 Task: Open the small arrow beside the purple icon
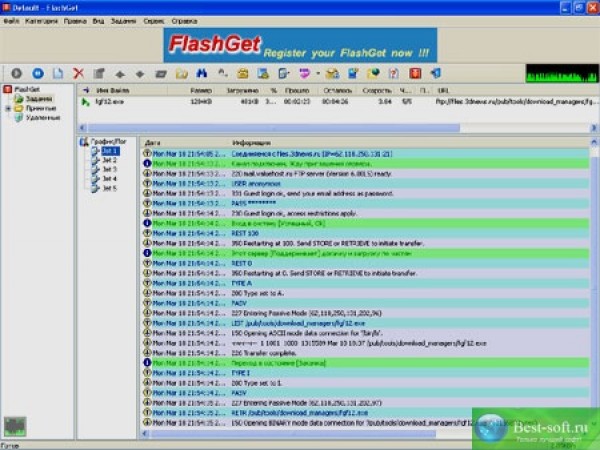pyautogui.click(x=318, y=73)
